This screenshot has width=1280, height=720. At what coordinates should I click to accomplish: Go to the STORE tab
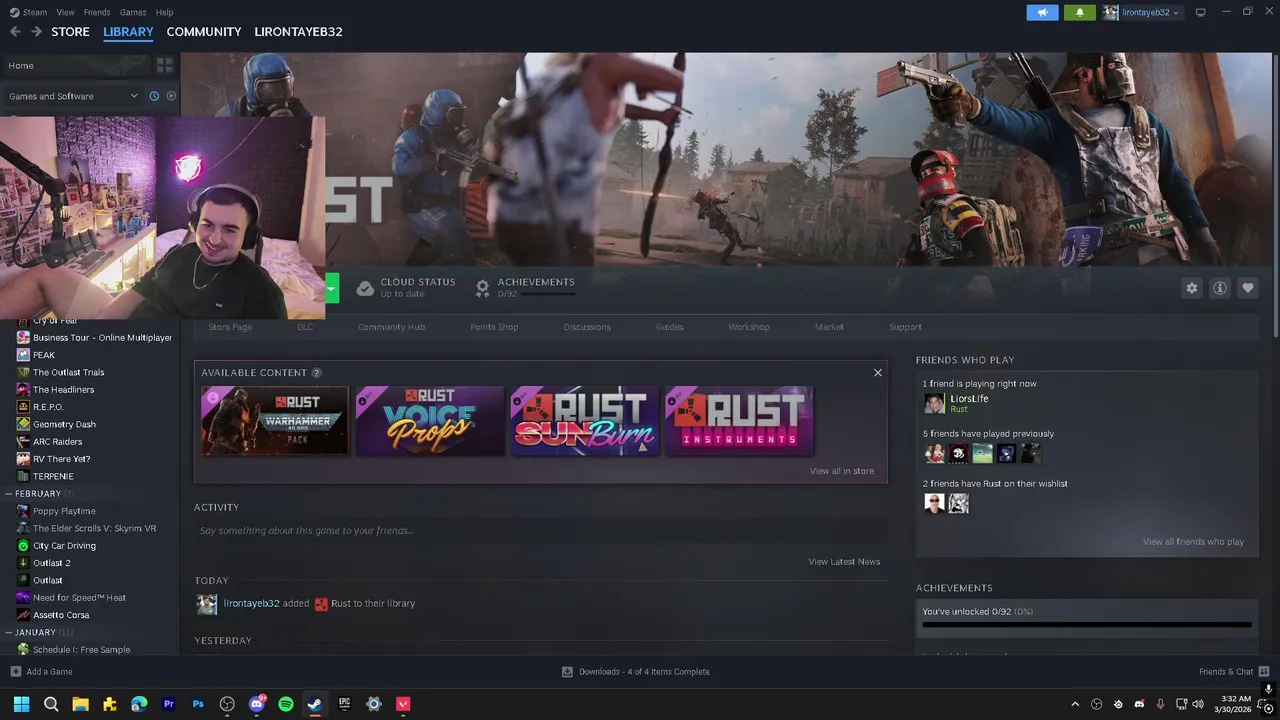point(70,32)
